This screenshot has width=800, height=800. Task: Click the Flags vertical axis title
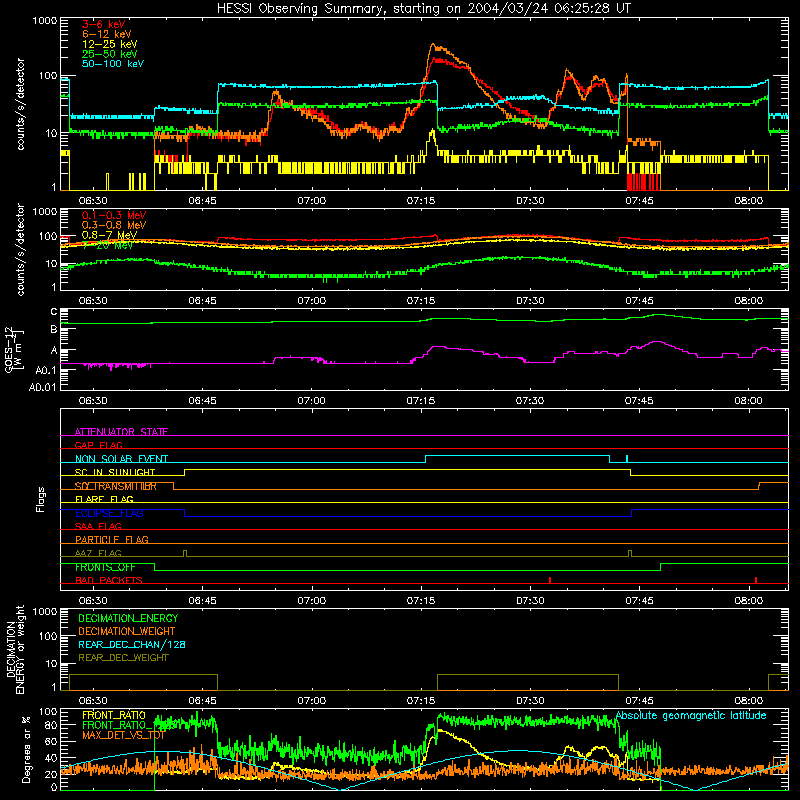(41, 499)
